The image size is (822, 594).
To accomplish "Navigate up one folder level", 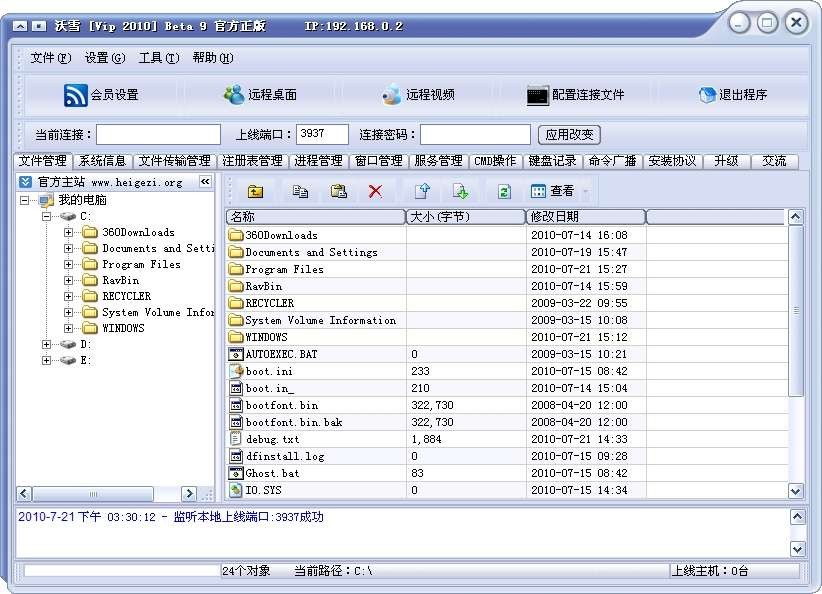I will [x=255, y=190].
